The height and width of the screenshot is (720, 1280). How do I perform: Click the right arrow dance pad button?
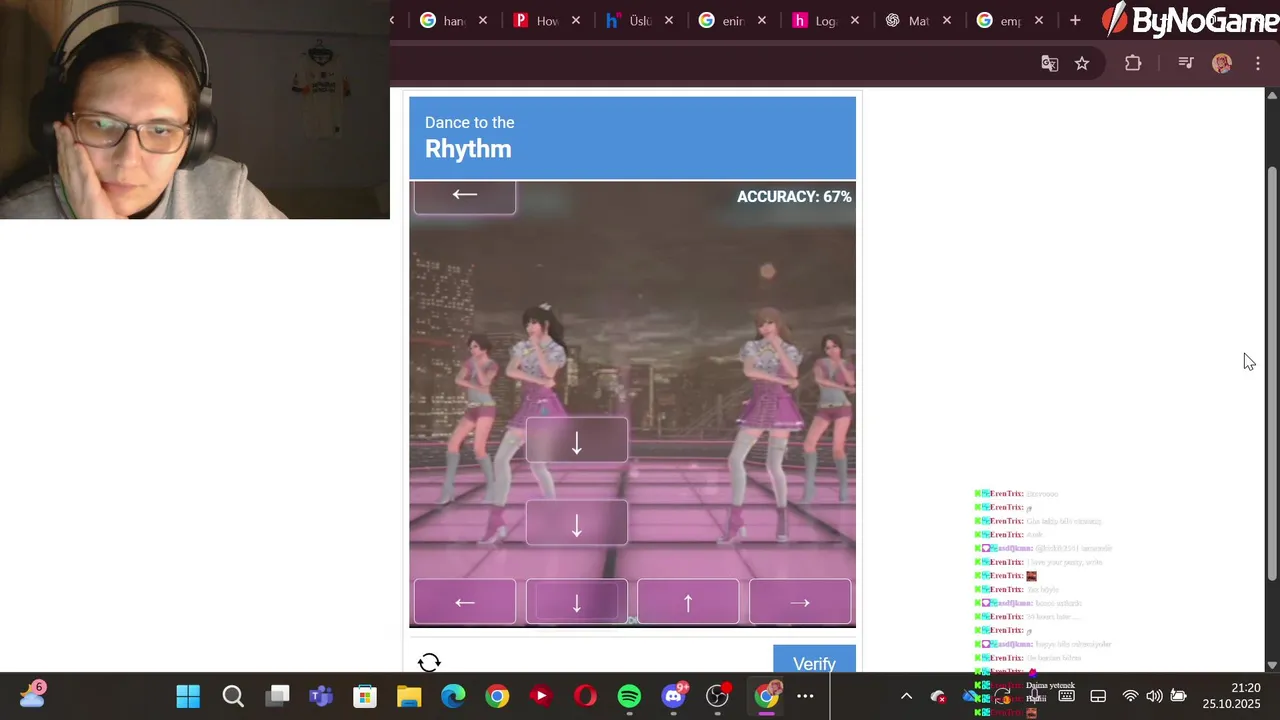(x=800, y=602)
